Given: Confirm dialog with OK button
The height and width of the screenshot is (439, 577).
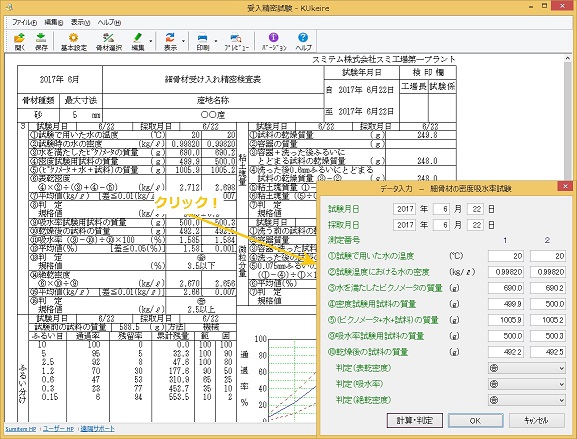Looking at the screenshot, I should pos(475,420).
